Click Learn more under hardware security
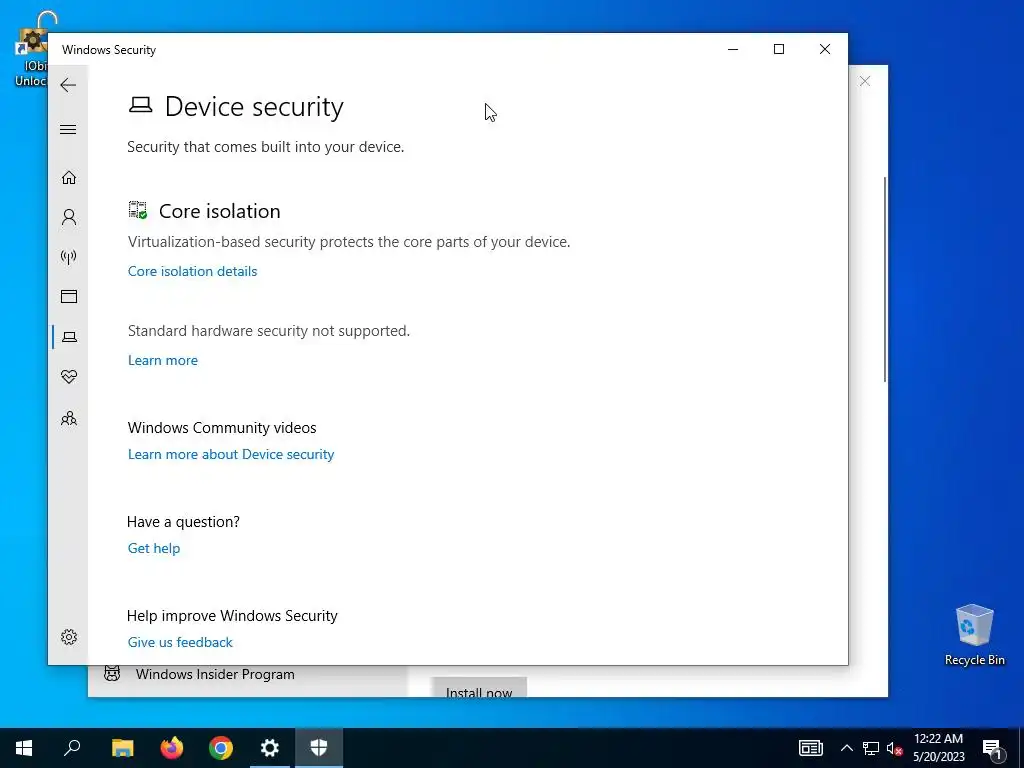Viewport: 1024px width, 768px height. (x=163, y=360)
